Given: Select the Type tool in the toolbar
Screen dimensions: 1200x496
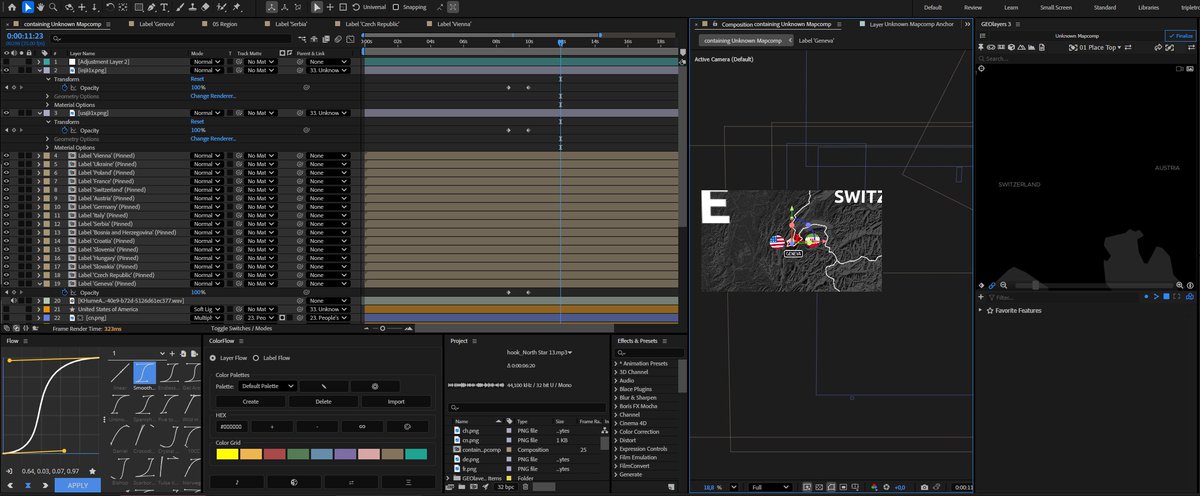Looking at the screenshot, I should coord(164,7).
